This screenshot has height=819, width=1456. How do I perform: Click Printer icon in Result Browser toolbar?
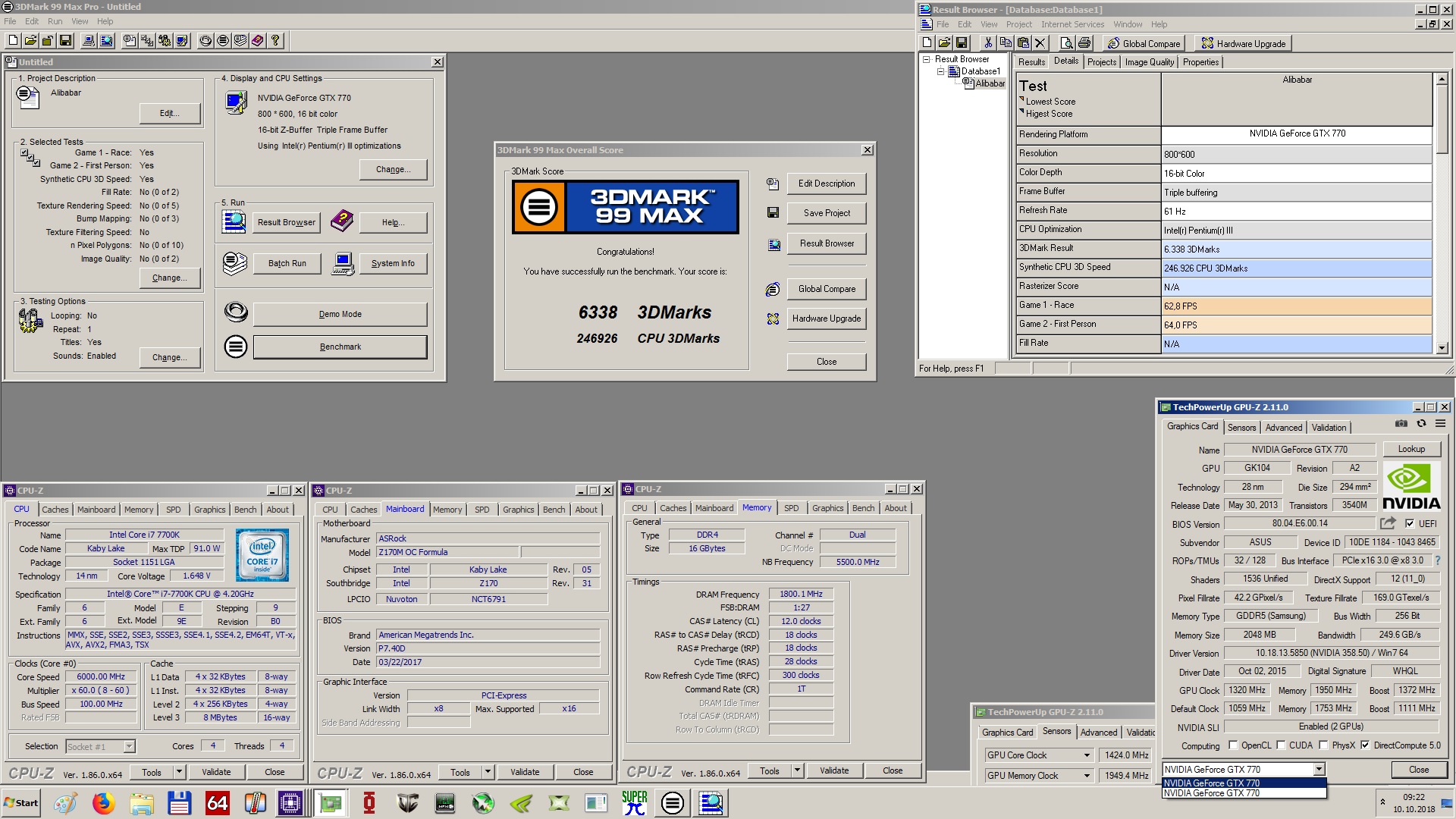point(1084,42)
